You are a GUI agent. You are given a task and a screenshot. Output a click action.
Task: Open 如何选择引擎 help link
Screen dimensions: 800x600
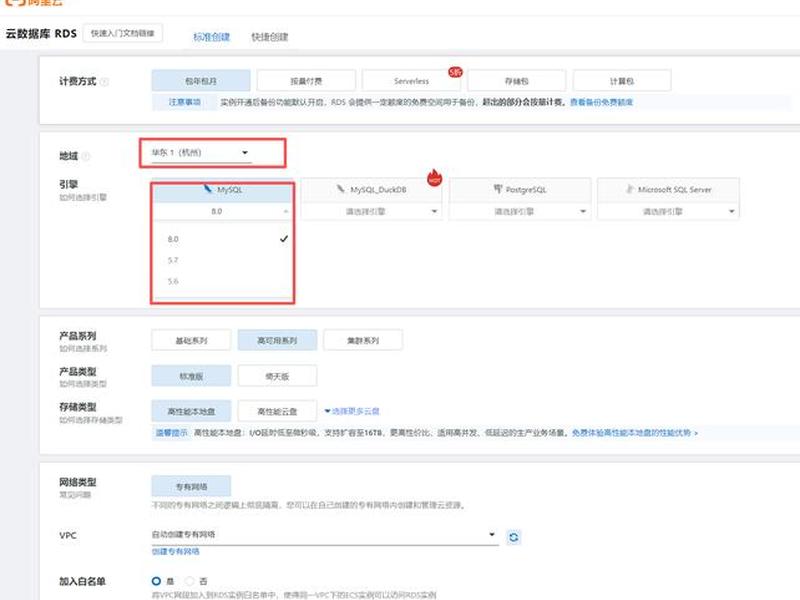(x=83, y=197)
